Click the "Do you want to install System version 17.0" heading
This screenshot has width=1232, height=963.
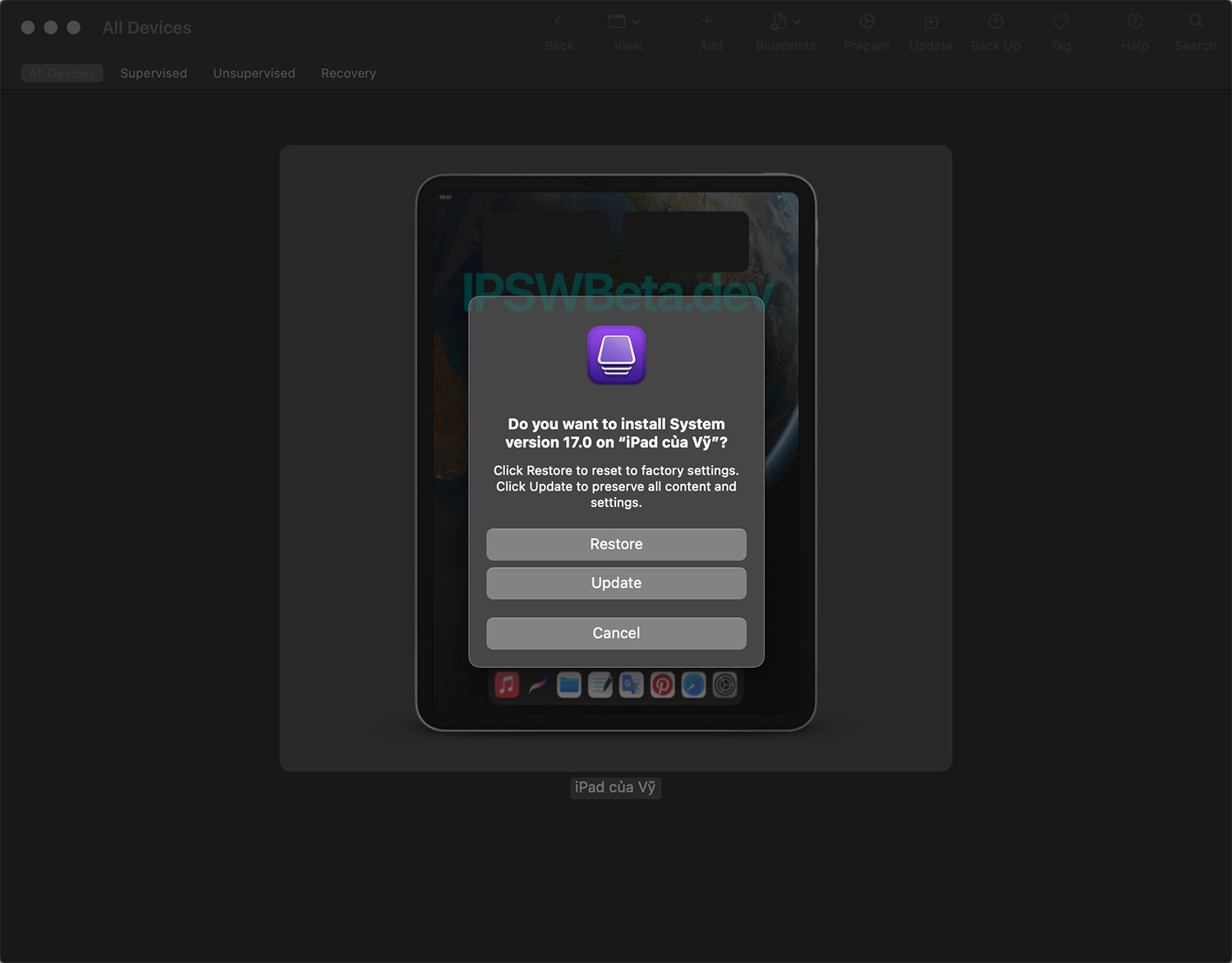coord(616,433)
